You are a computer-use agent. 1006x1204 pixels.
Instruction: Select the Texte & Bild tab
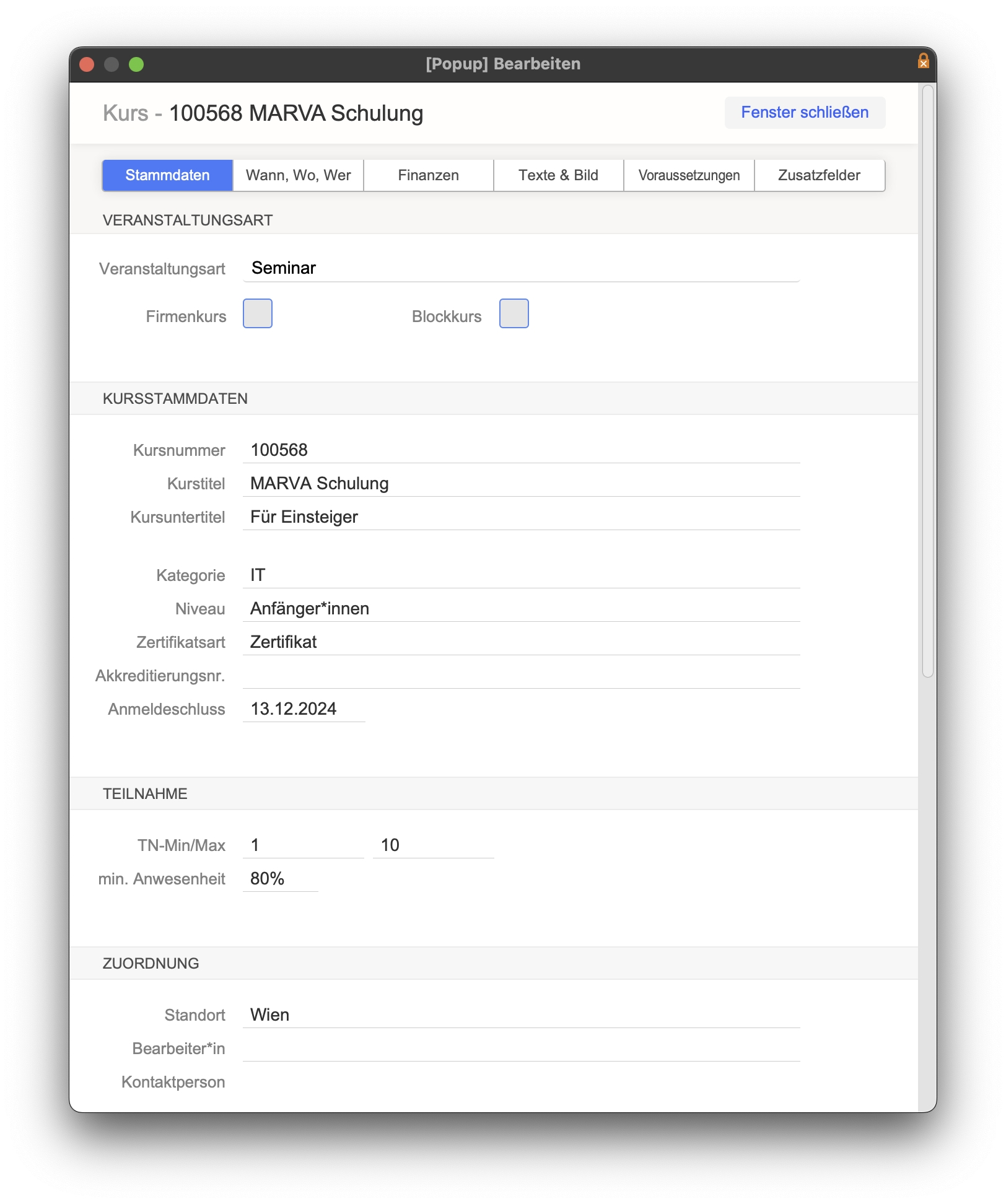pyautogui.click(x=558, y=175)
